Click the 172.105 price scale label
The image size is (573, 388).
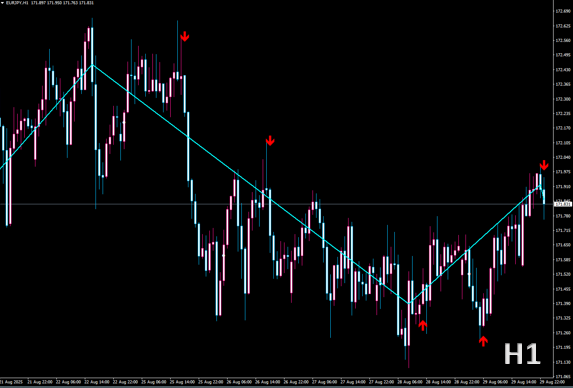point(563,143)
